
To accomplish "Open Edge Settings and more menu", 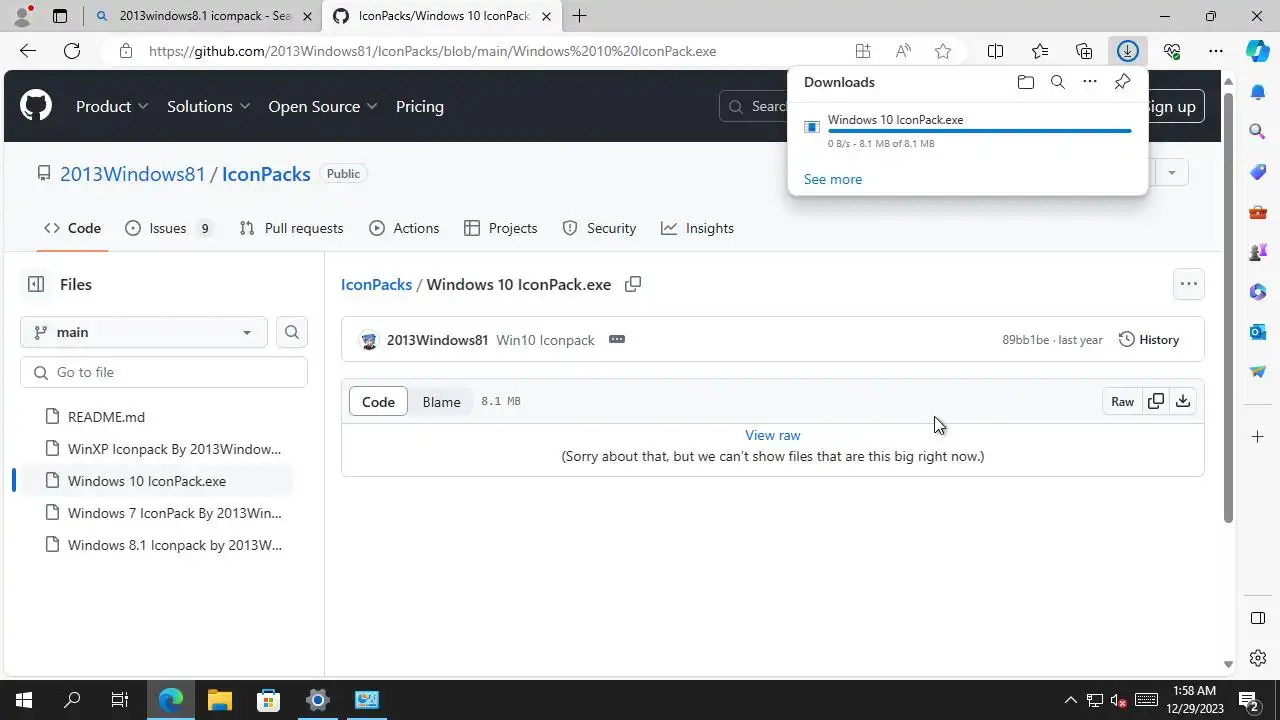I will pos(1216,51).
